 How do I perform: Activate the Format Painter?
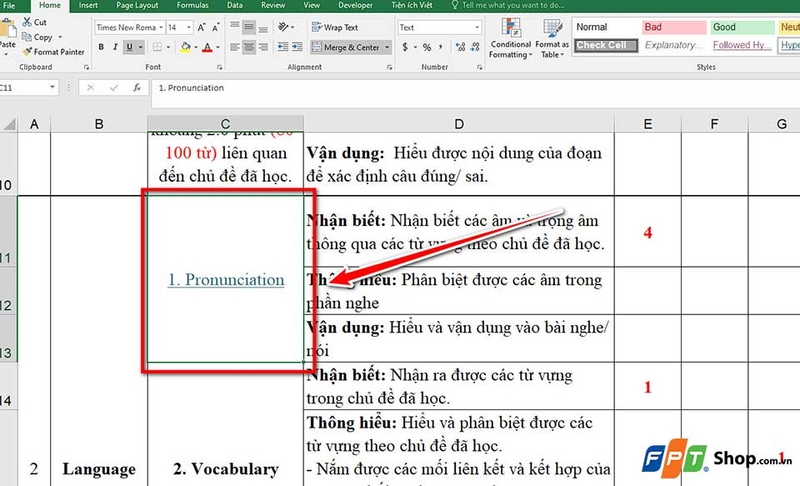53,52
